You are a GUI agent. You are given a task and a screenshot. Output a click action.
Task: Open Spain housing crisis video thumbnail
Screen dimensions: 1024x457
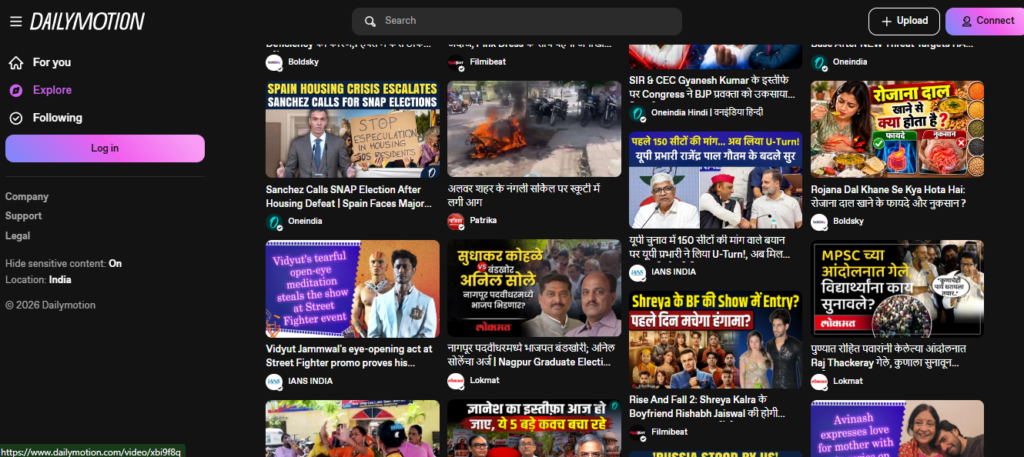point(353,129)
